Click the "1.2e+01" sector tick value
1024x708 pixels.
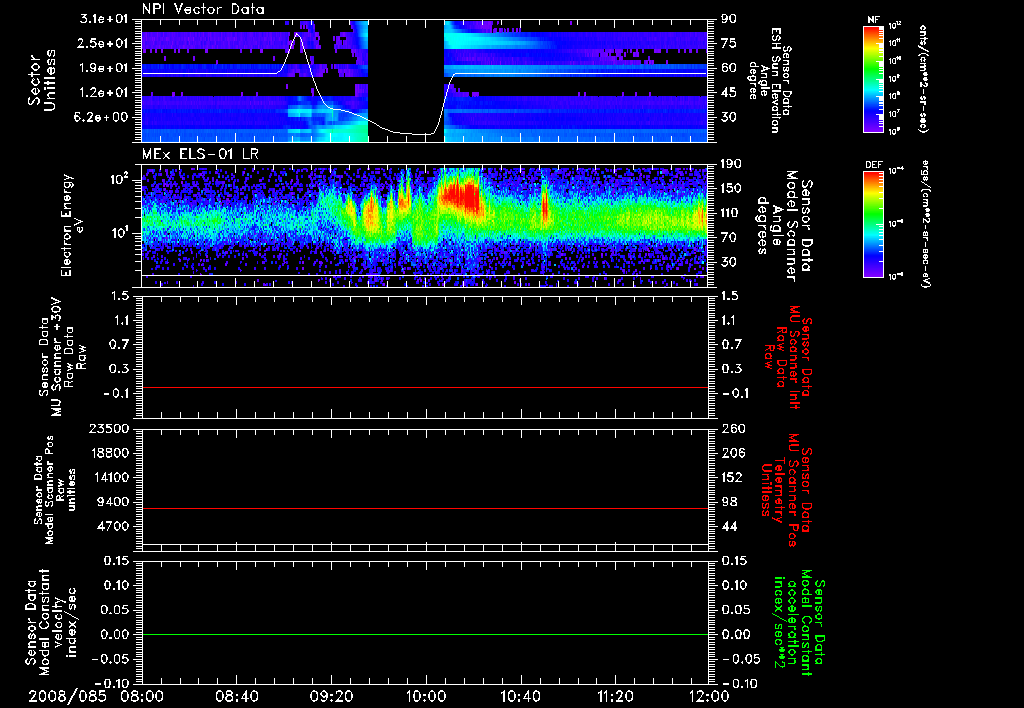point(103,93)
